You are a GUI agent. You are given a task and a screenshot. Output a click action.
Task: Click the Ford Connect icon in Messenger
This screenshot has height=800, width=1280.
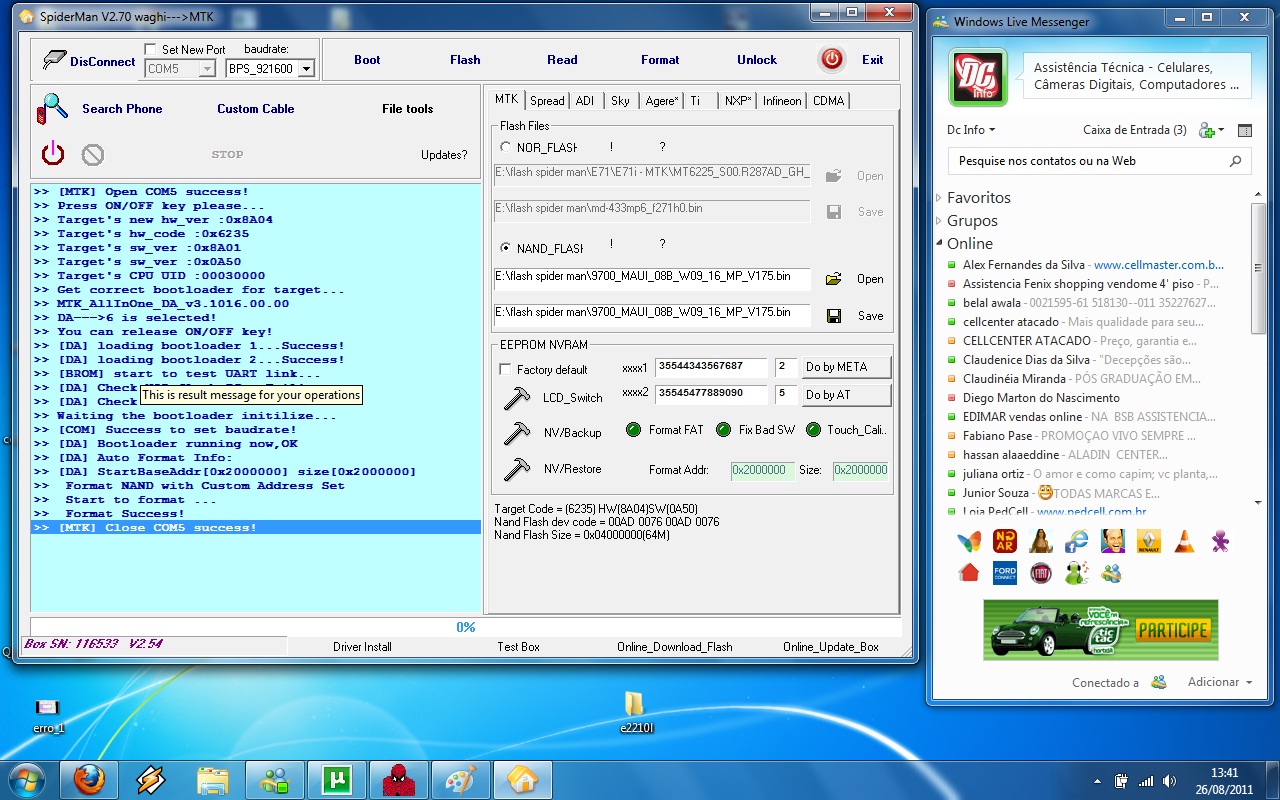[x=1005, y=573]
